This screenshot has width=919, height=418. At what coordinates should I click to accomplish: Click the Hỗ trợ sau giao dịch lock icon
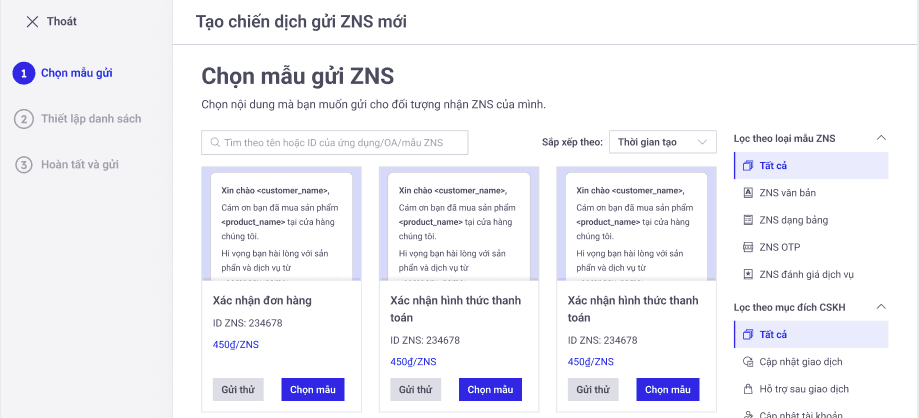747,389
